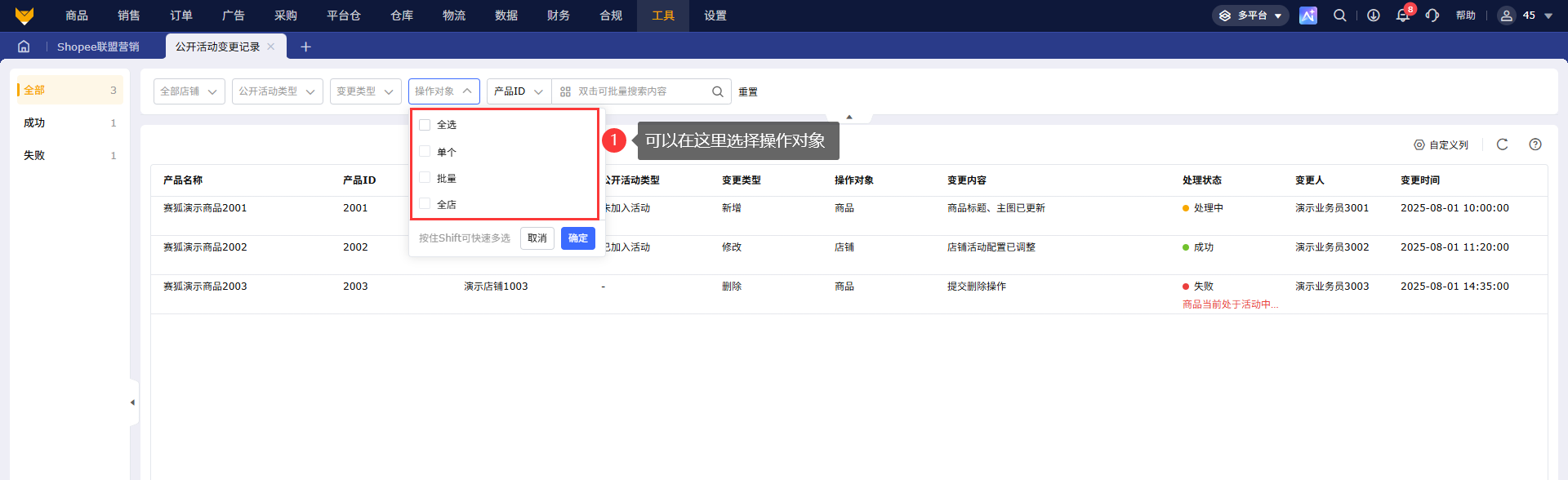Click 确定 to confirm selection

(x=578, y=238)
